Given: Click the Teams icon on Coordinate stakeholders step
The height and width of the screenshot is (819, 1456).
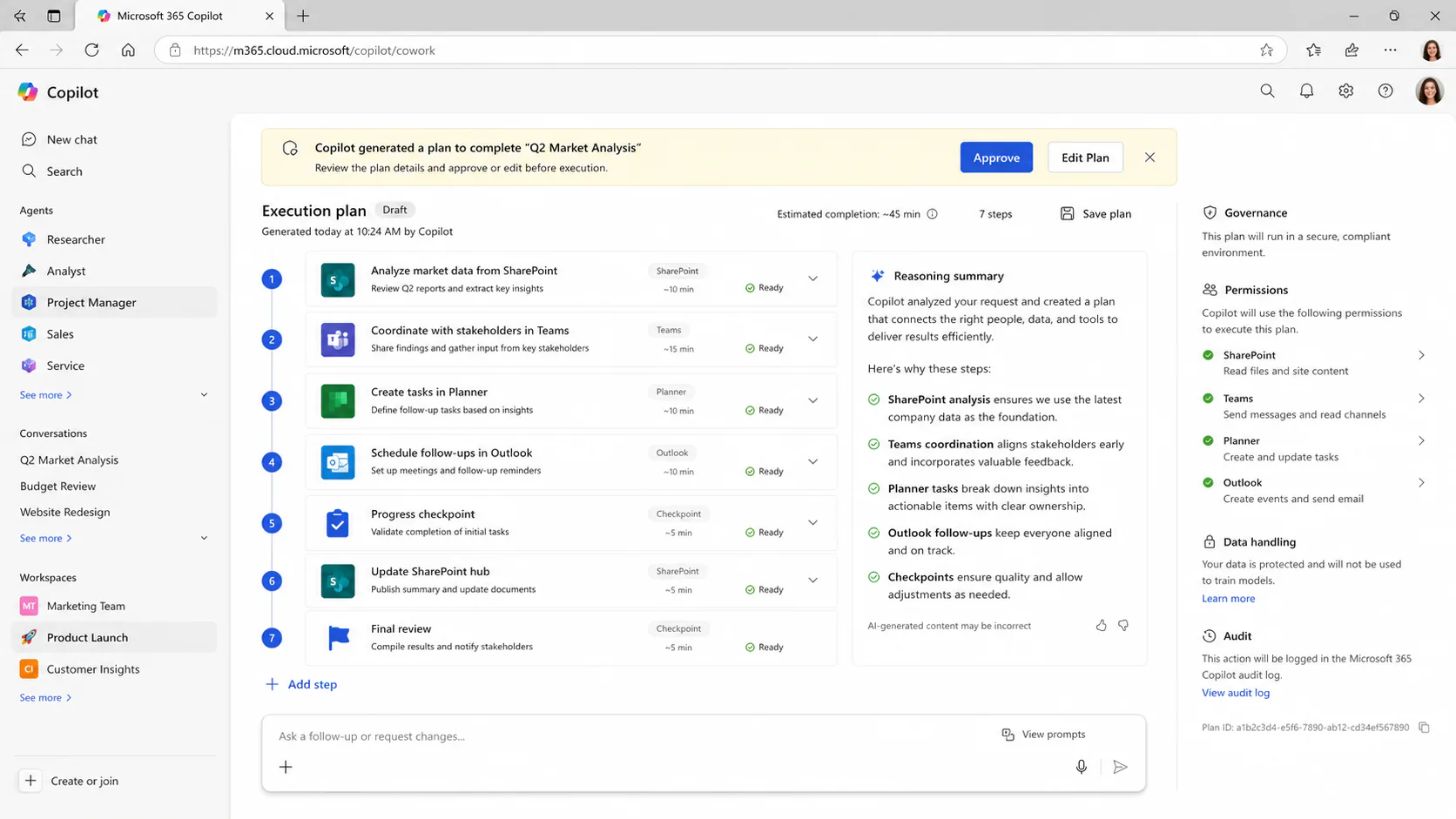Looking at the screenshot, I should click(x=338, y=339).
